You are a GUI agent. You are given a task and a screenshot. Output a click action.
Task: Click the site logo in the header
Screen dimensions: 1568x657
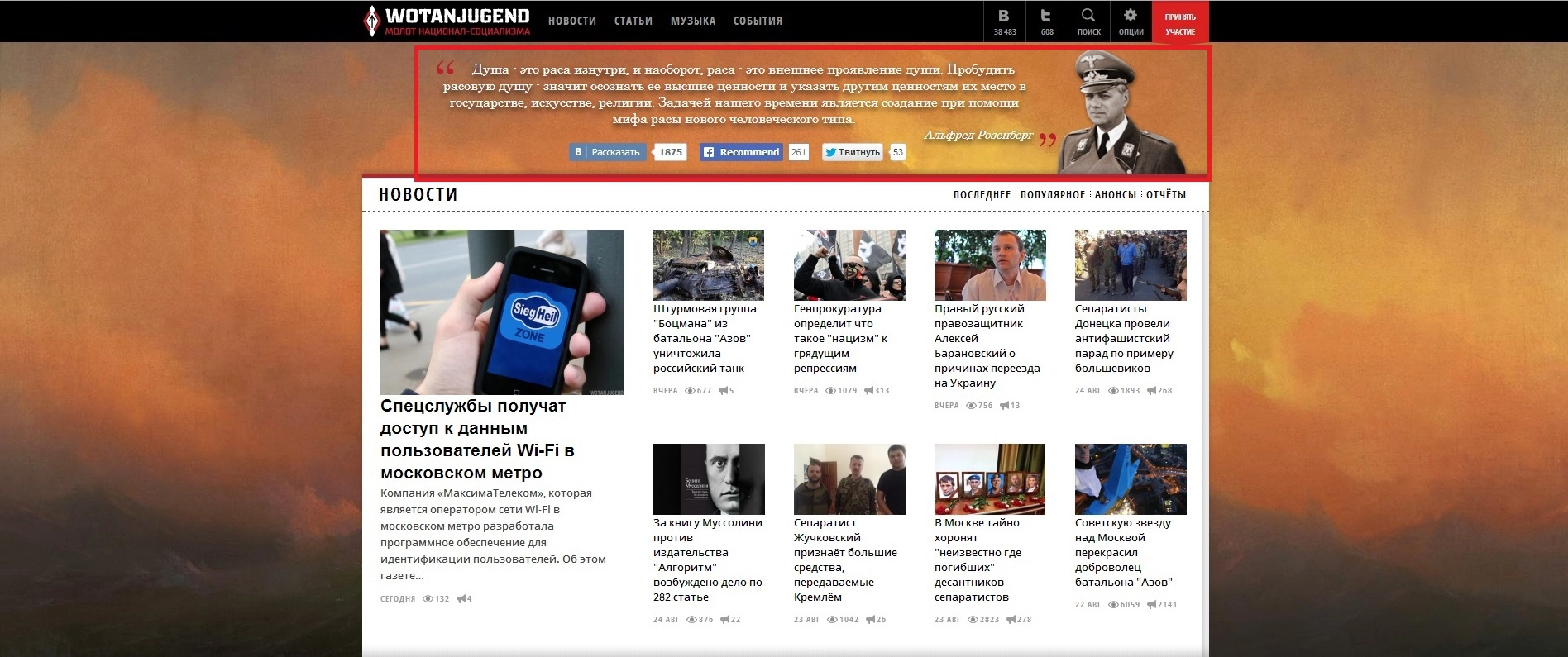click(447, 21)
